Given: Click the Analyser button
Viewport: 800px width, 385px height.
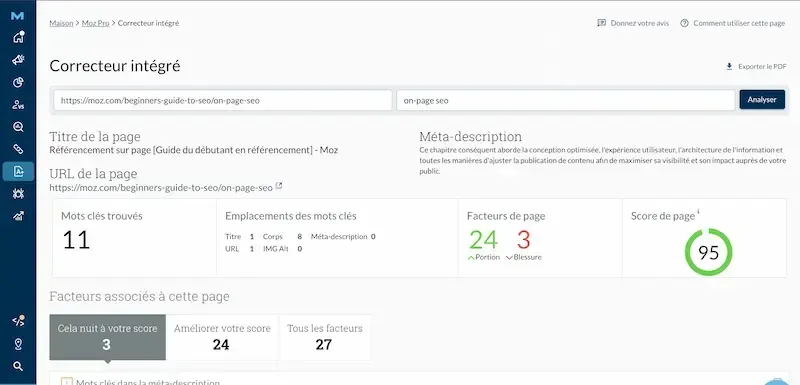Looking at the screenshot, I should pyautogui.click(x=762, y=100).
